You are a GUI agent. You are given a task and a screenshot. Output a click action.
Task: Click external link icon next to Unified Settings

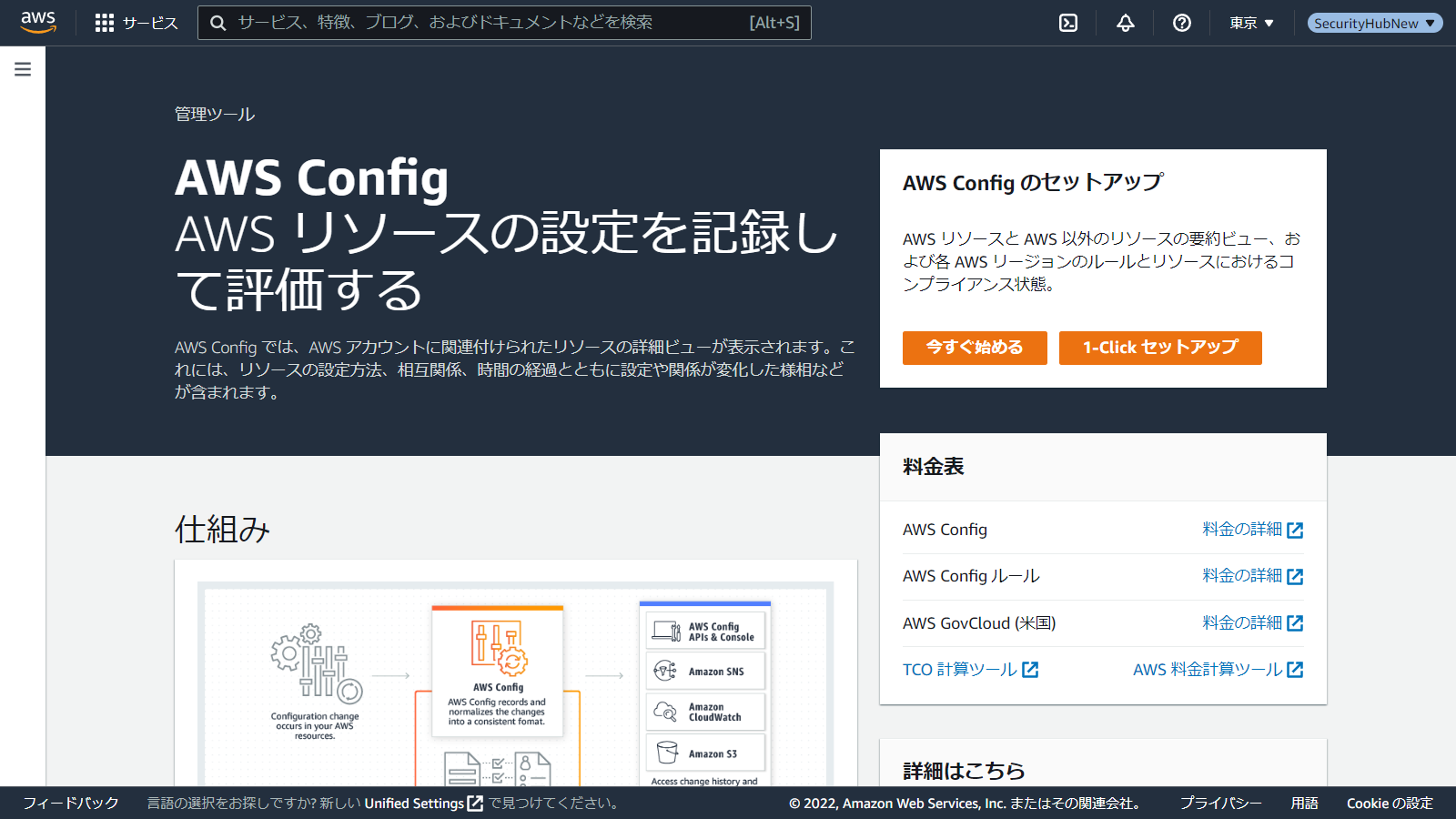pyautogui.click(x=475, y=804)
